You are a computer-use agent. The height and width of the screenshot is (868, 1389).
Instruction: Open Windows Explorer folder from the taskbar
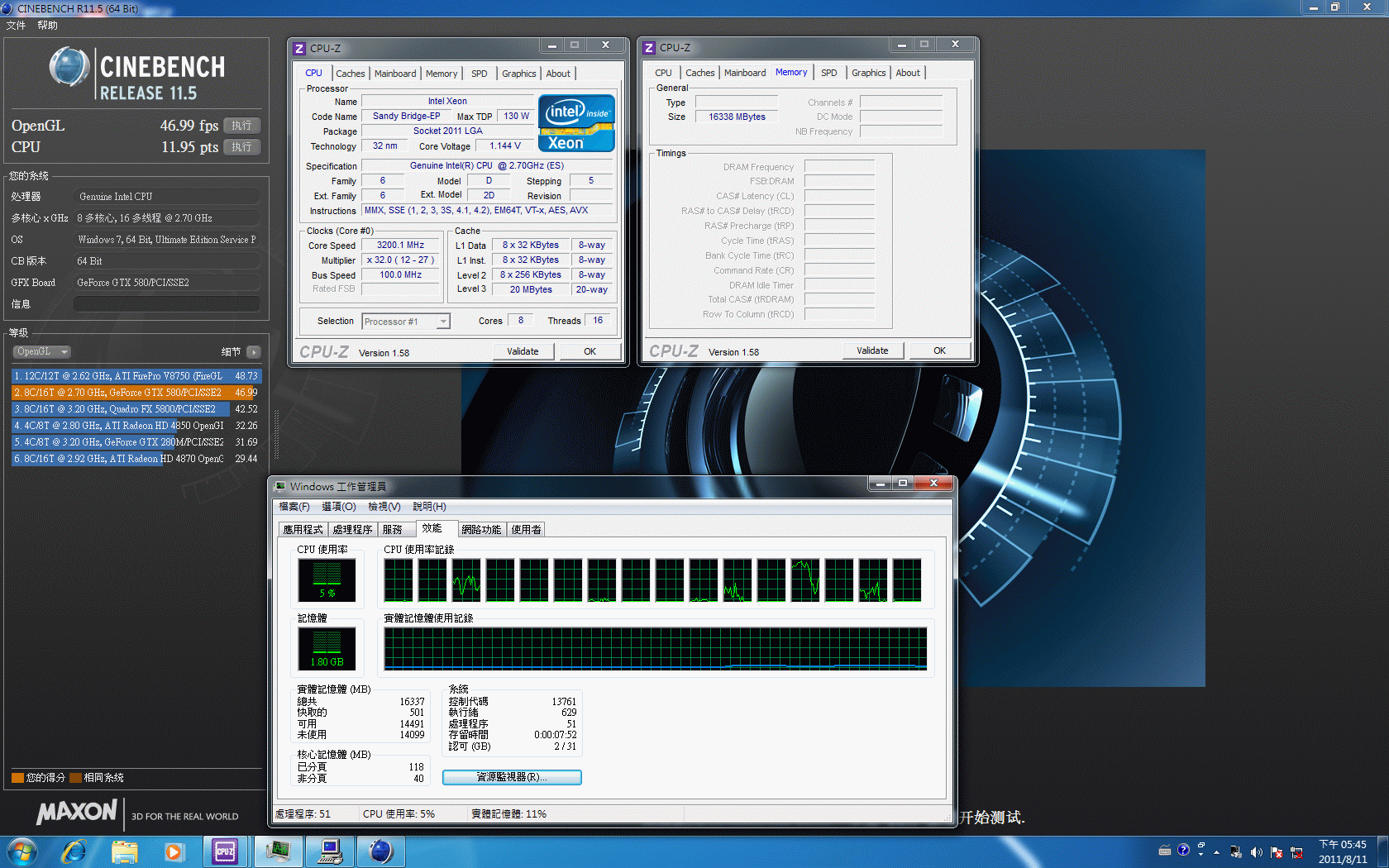coord(125,851)
